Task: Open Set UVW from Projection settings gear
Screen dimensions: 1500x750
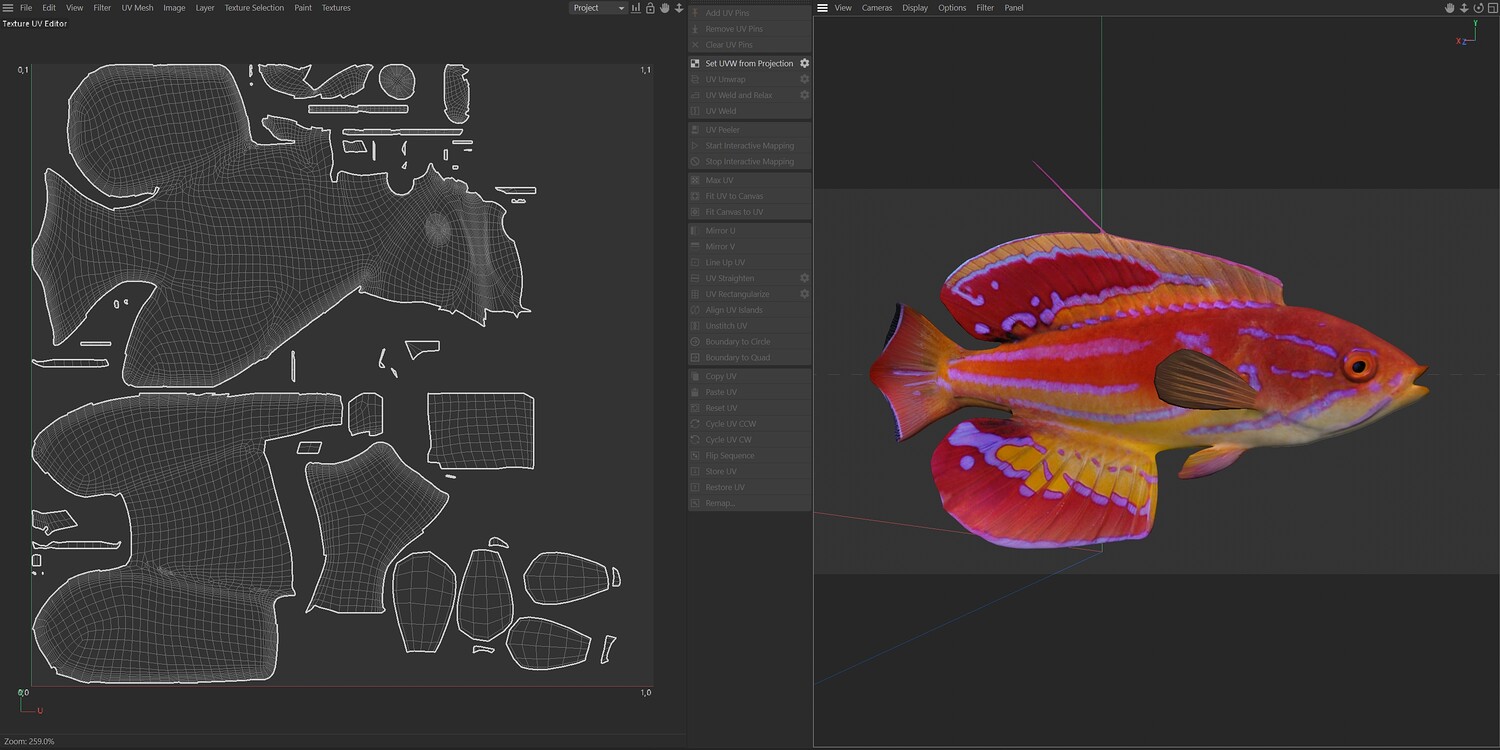Action: [x=804, y=63]
